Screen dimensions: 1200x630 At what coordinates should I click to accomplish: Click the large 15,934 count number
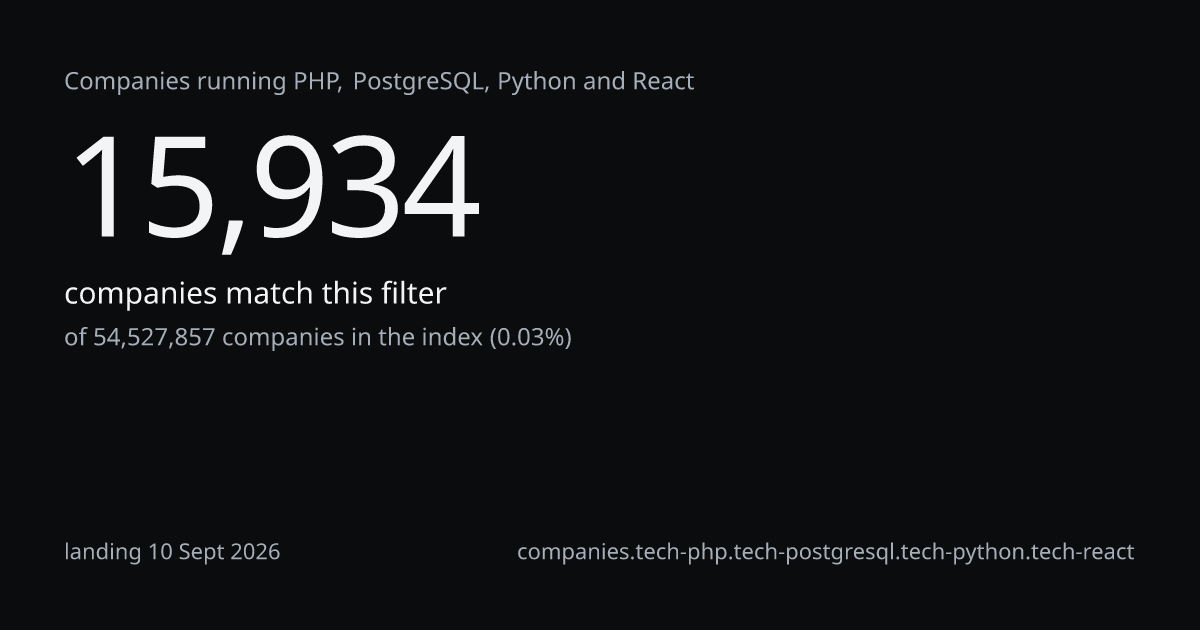[x=274, y=190]
